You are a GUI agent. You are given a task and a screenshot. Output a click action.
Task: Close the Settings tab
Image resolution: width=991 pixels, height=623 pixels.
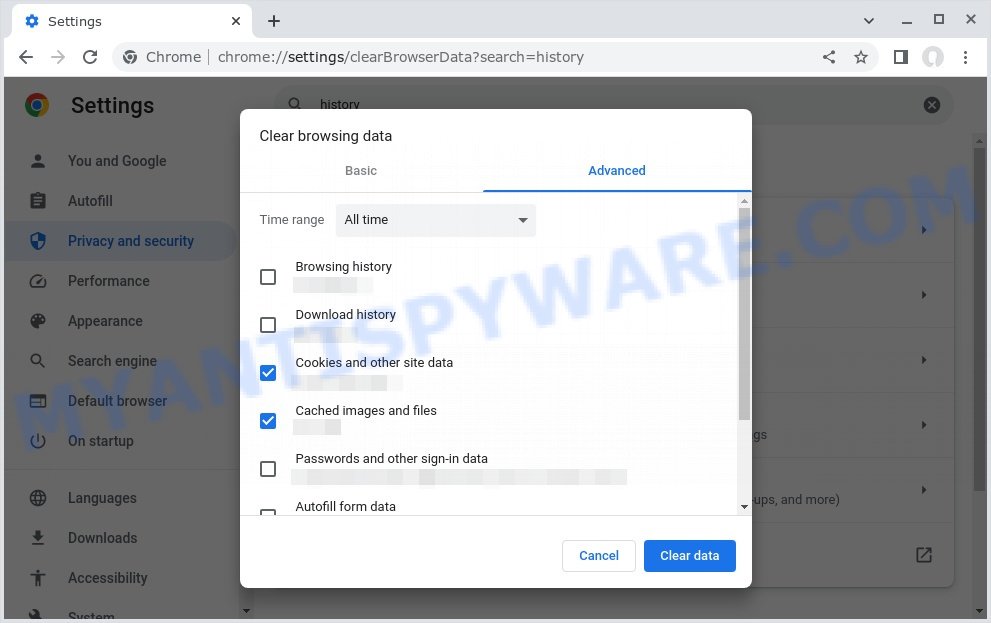click(236, 21)
